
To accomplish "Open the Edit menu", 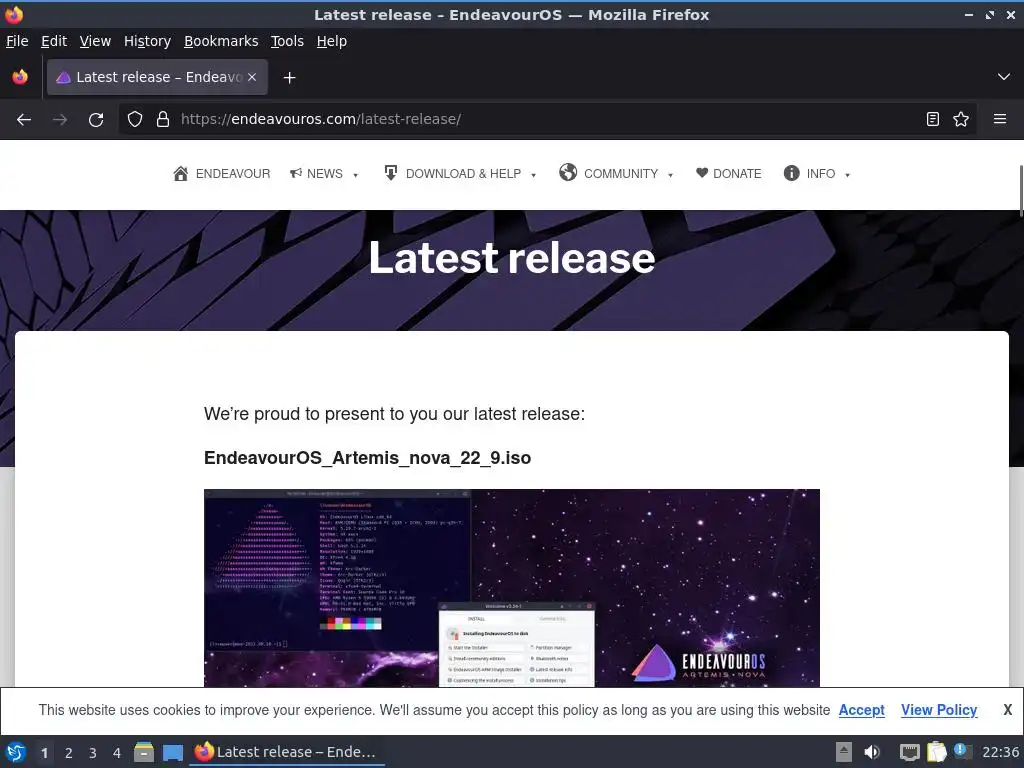I will (54, 41).
